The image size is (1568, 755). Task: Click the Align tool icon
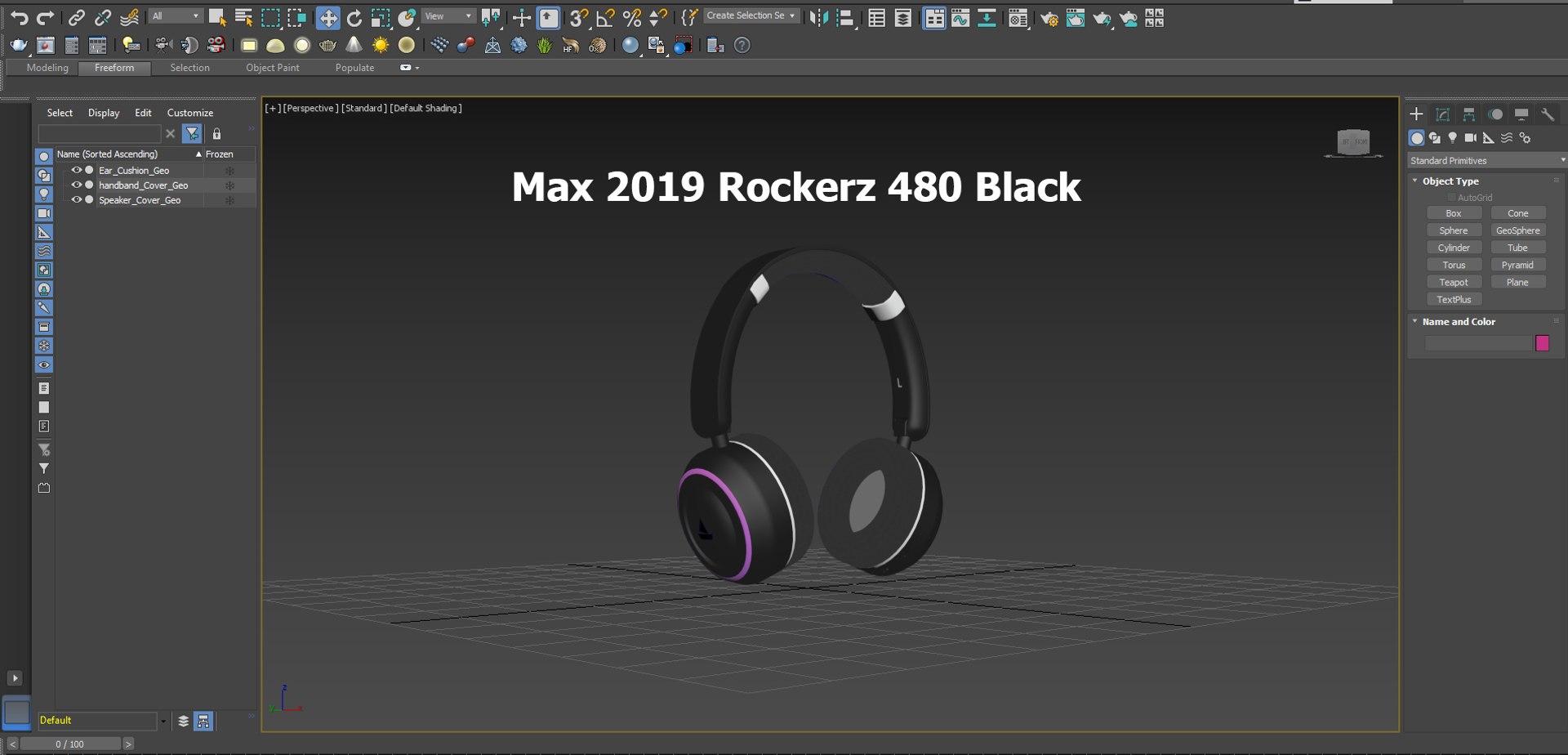845,17
